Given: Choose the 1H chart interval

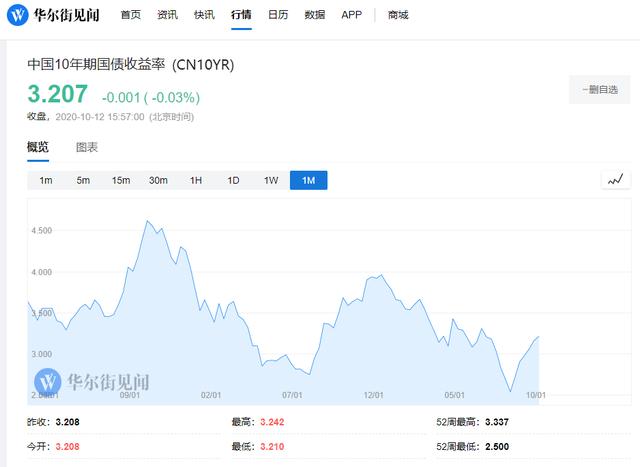Looking at the screenshot, I should pos(196,180).
